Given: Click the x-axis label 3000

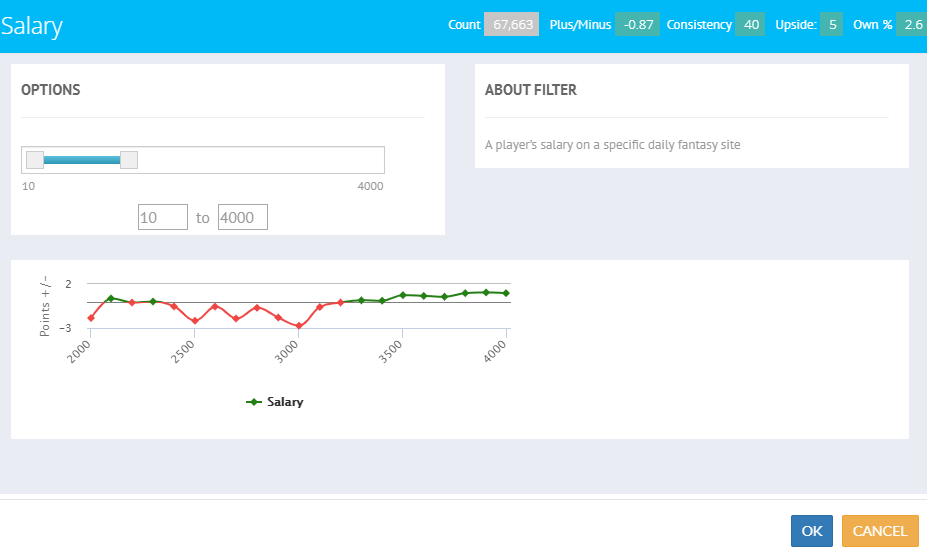Looking at the screenshot, I should [287, 352].
